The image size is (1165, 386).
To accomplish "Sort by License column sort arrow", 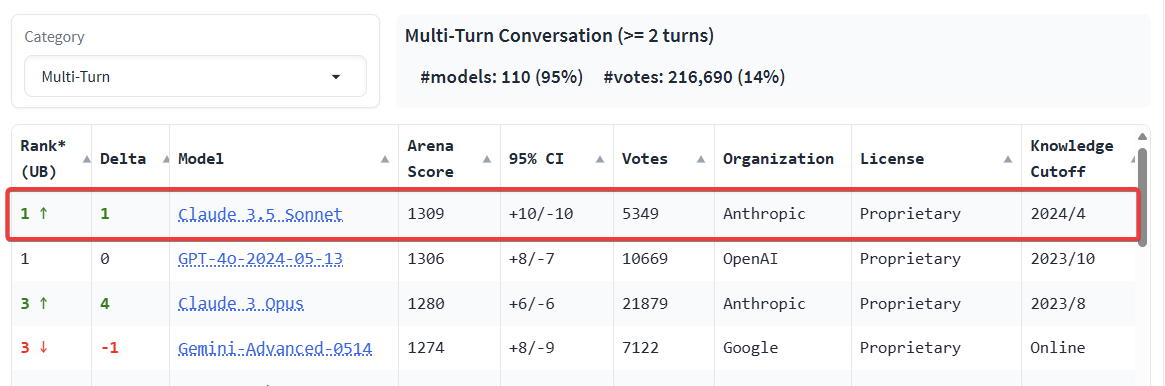I will pos(1008,159).
